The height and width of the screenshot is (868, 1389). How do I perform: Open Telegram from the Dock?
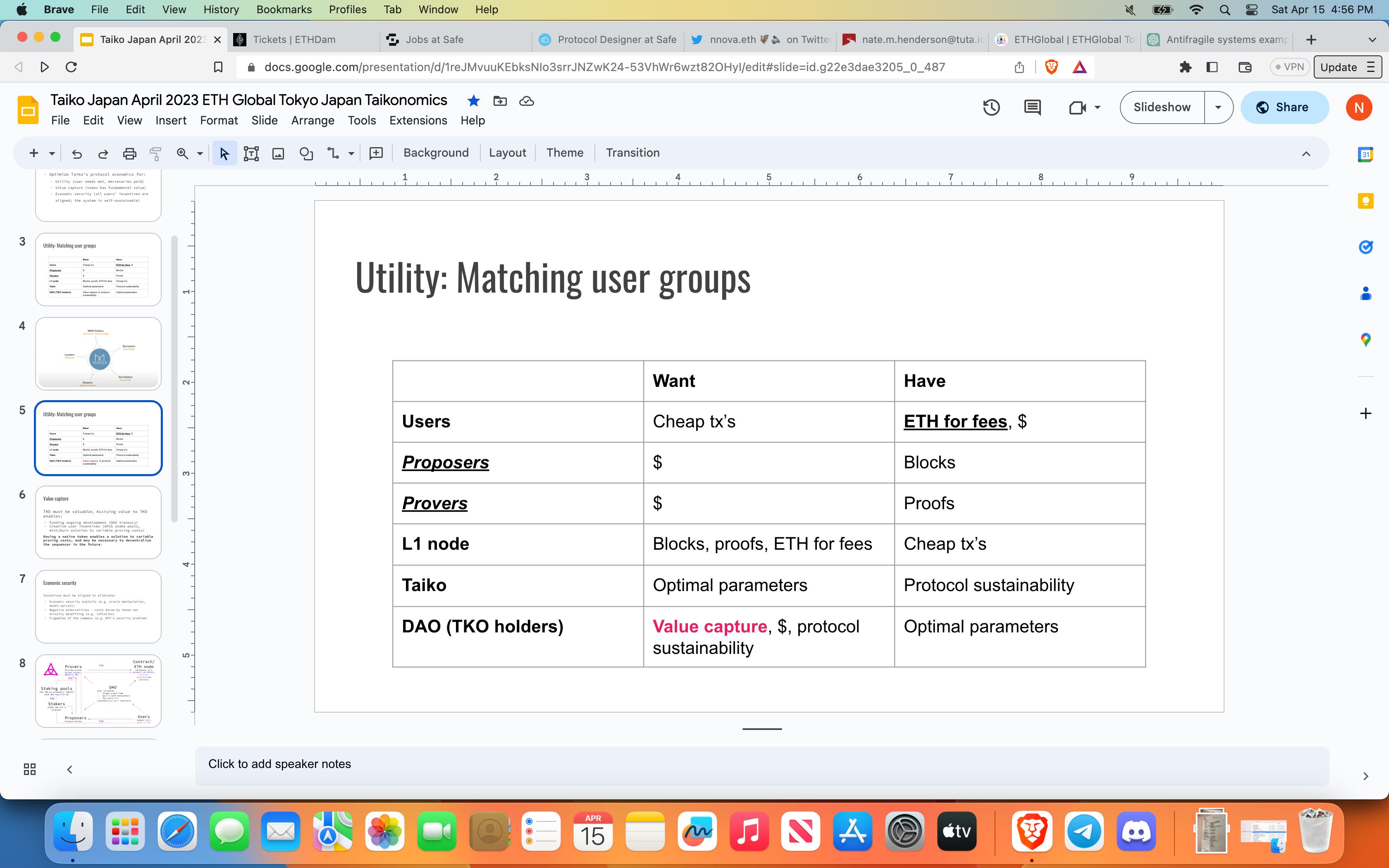pyautogui.click(x=1084, y=831)
